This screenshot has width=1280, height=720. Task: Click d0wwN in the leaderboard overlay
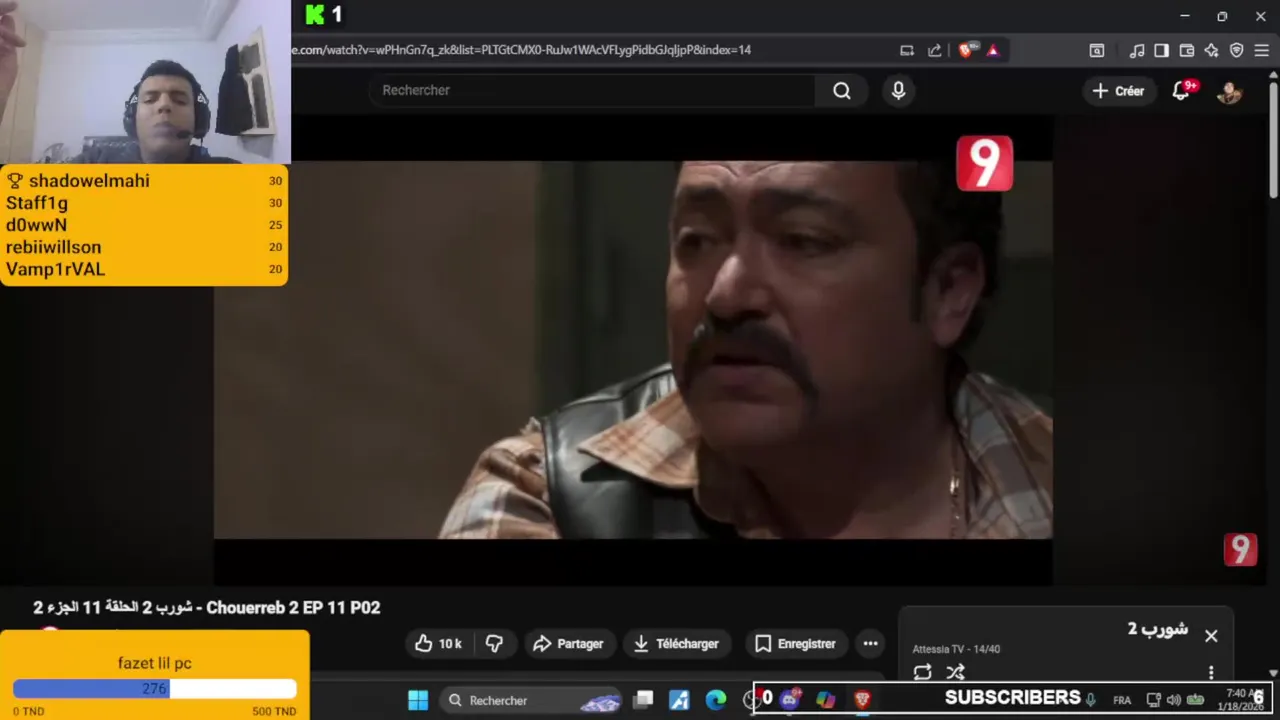(36, 225)
